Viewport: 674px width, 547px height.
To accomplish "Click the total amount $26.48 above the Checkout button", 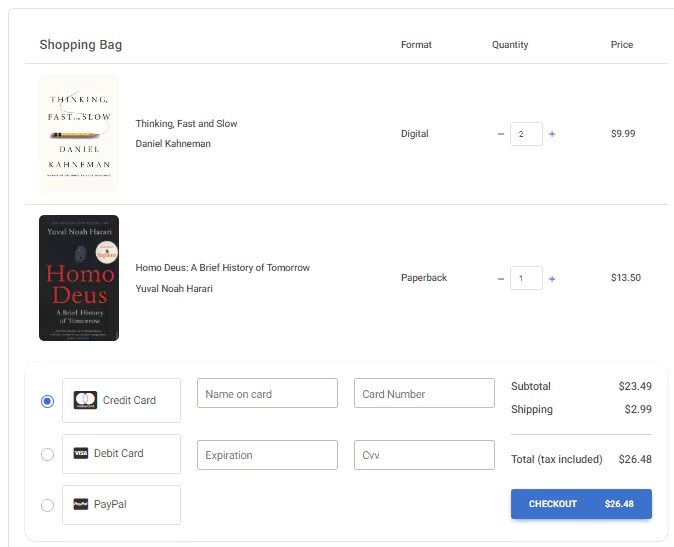I will point(635,459).
